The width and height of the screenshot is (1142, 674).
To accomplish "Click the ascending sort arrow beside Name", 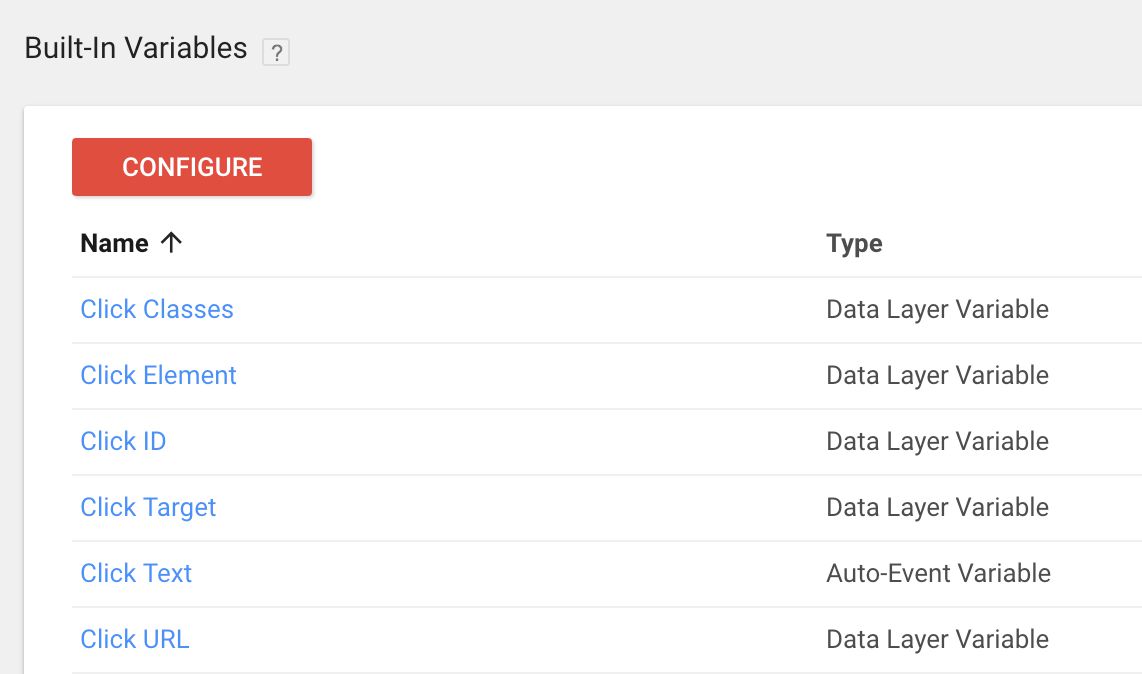I will (171, 243).
